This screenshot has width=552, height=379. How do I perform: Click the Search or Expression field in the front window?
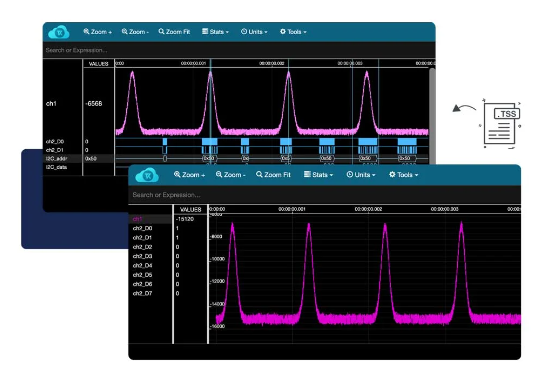click(325, 195)
